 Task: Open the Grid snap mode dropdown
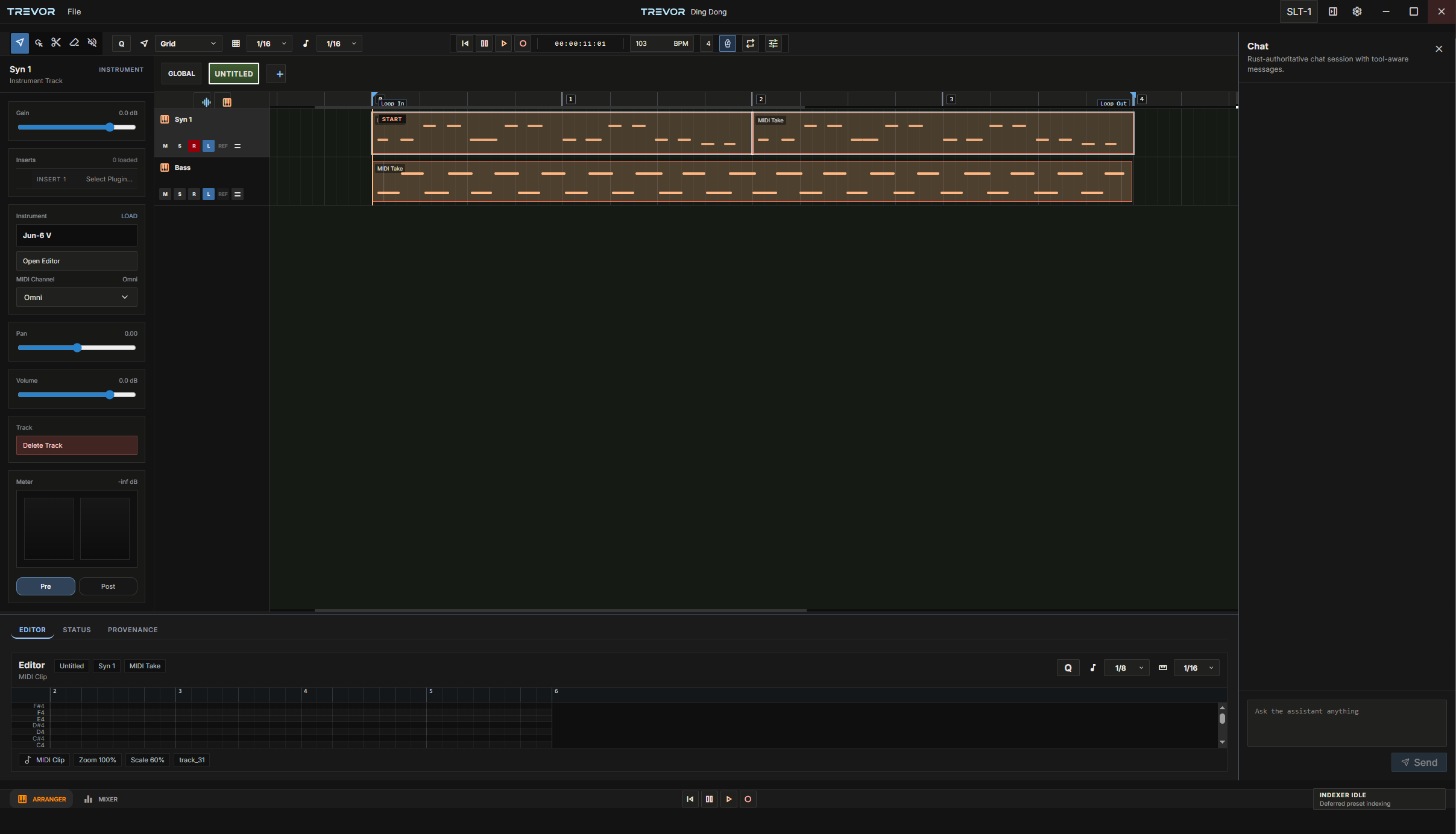tap(188, 43)
